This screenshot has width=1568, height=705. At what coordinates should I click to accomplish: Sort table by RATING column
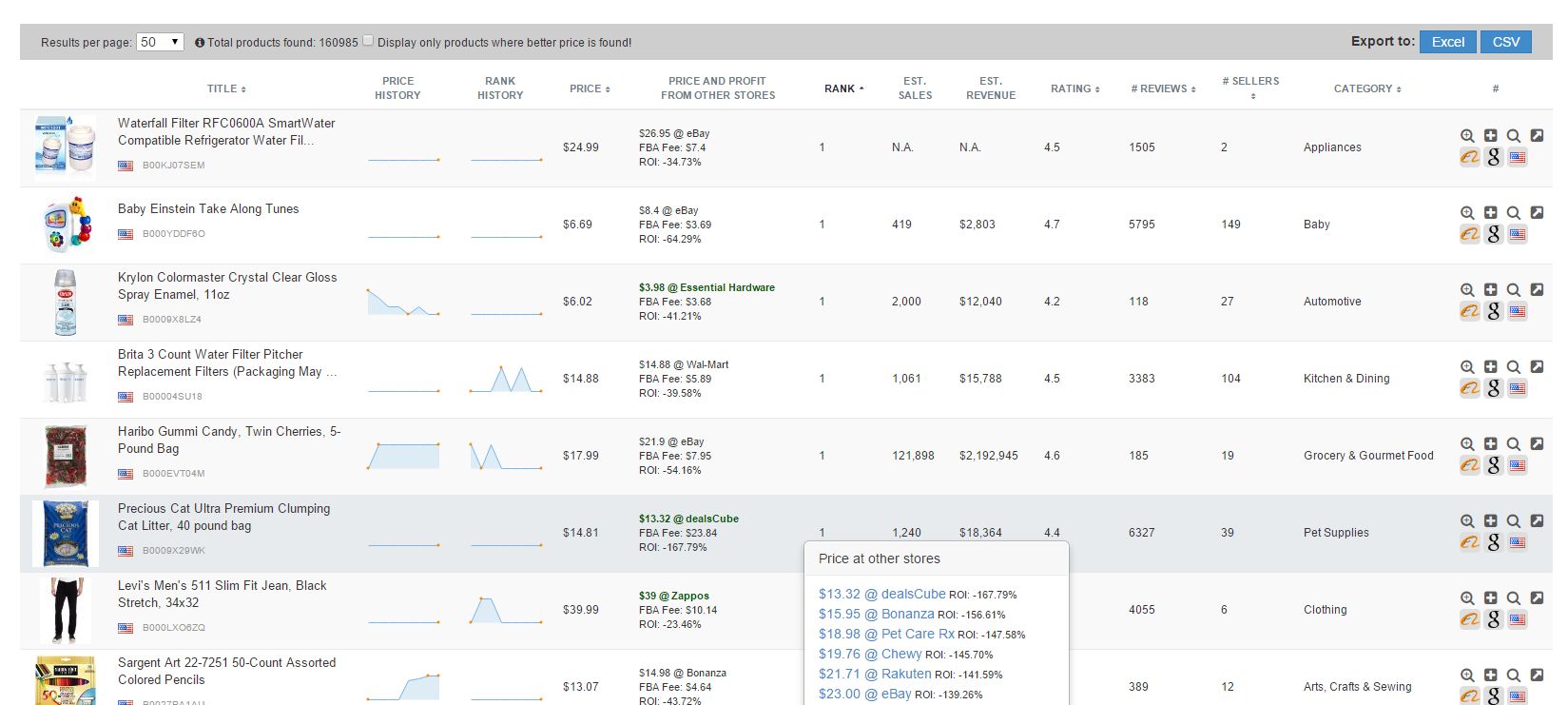pyautogui.click(x=1075, y=88)
